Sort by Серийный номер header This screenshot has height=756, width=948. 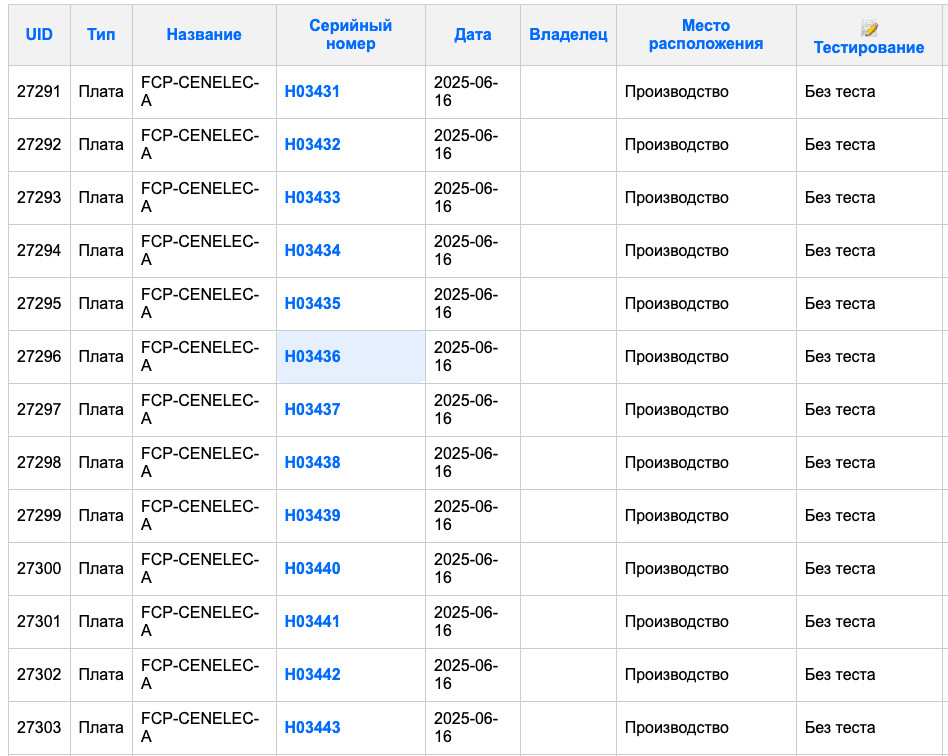pos(351,34)
